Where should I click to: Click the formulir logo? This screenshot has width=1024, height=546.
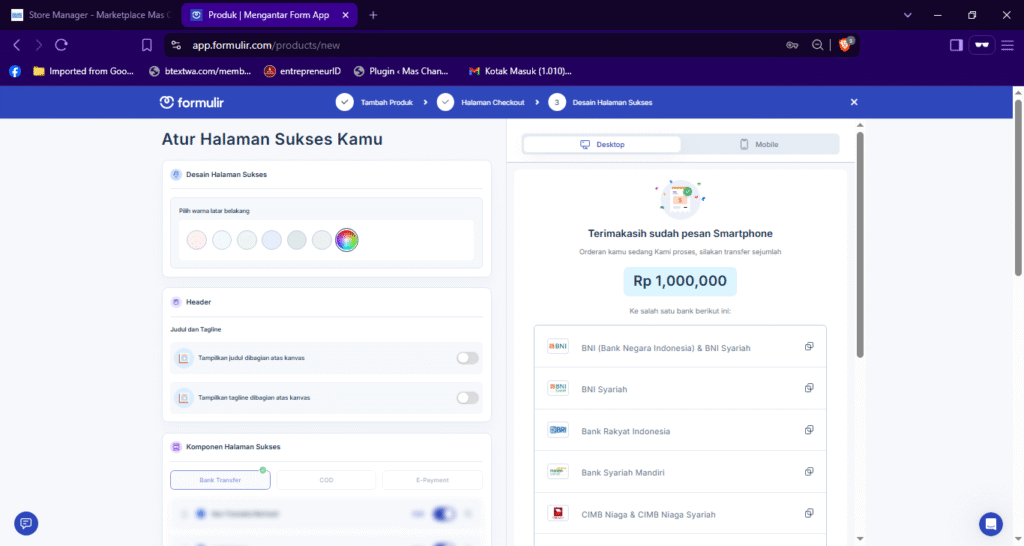click(191, 103)
